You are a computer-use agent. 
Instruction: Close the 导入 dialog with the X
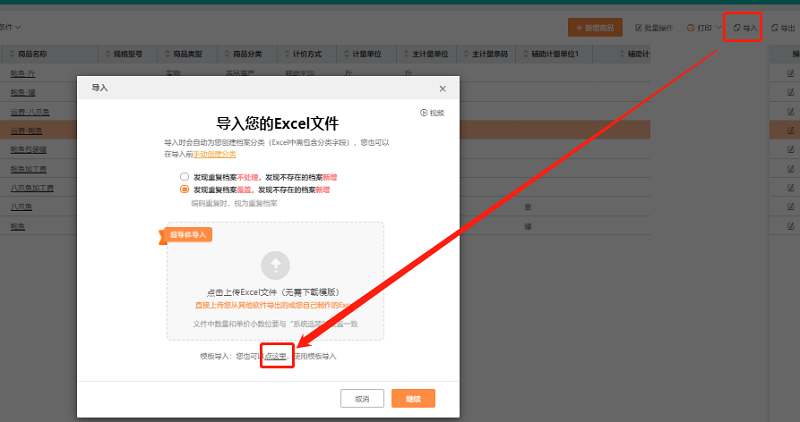pyautogui.click(x=442, y=89)
